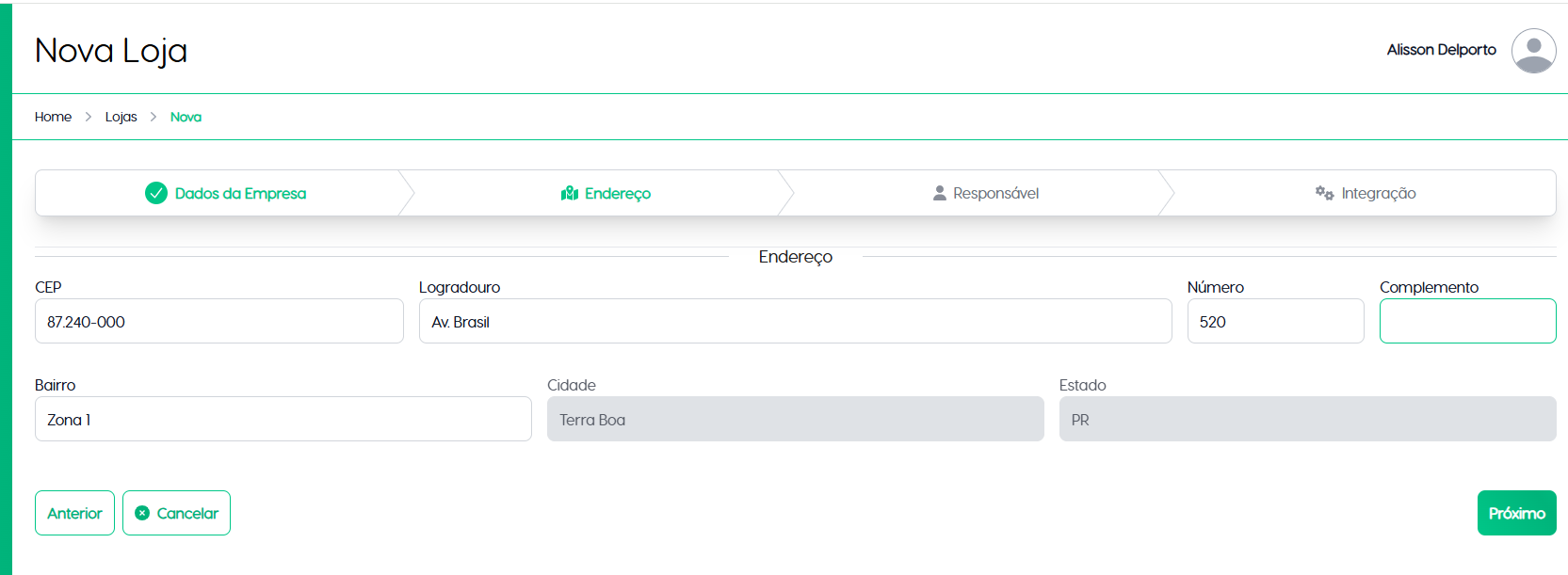Focus the empty Complemento field
Viewport: 1568px width, 575px height.
coord(1467,322)
